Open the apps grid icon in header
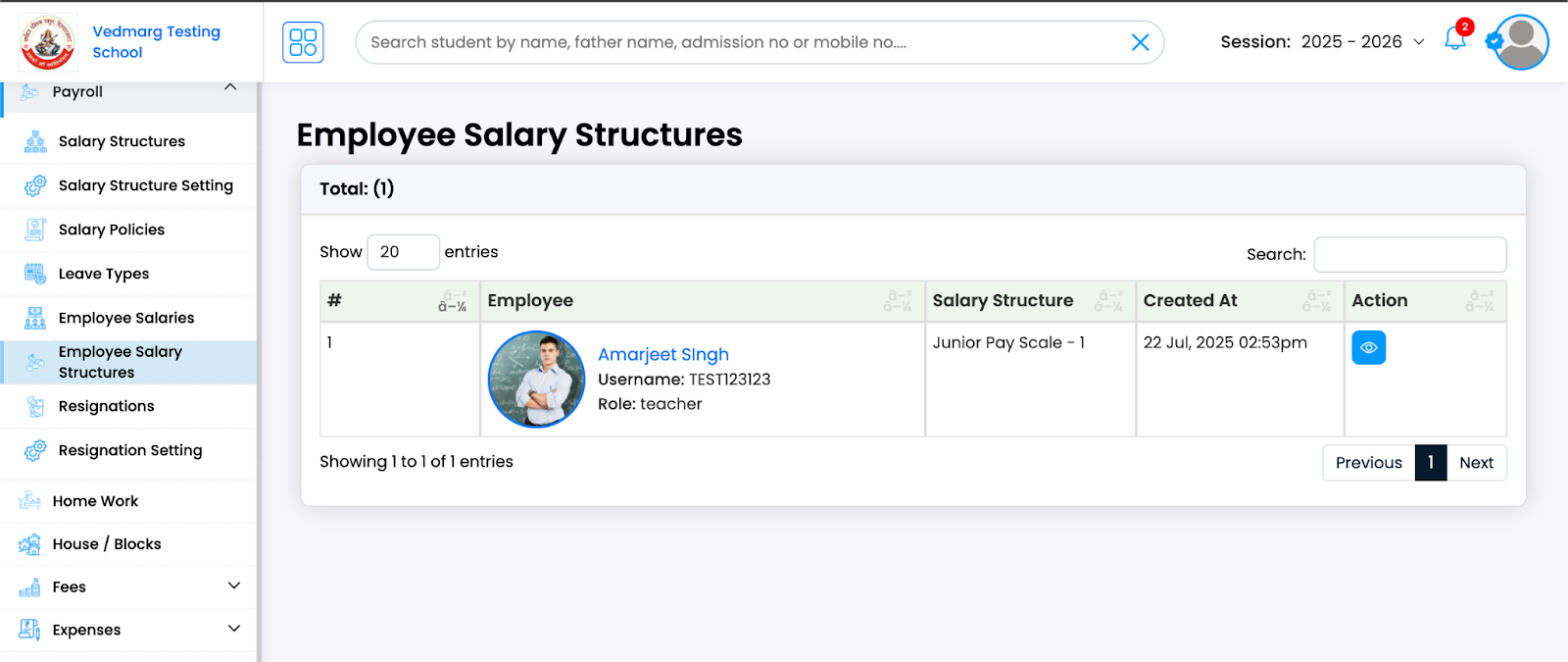Screen dimensions: 1568x662 pyautogui.click(x=302, y=41)
